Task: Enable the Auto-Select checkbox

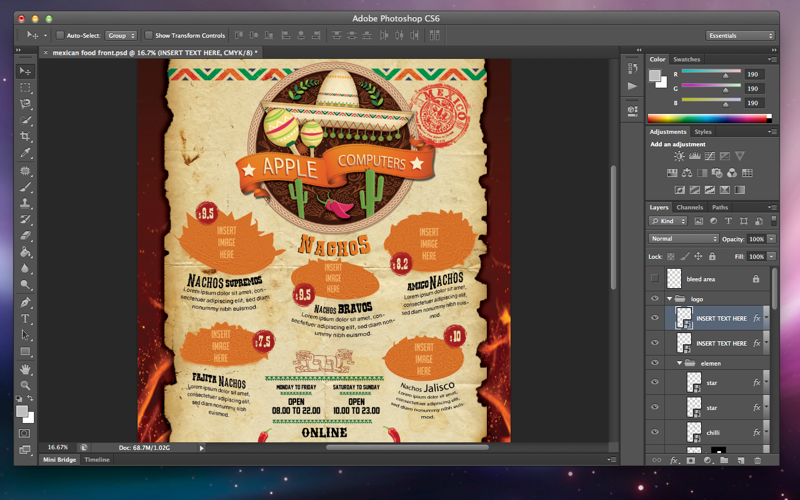Action: point(60,35)
